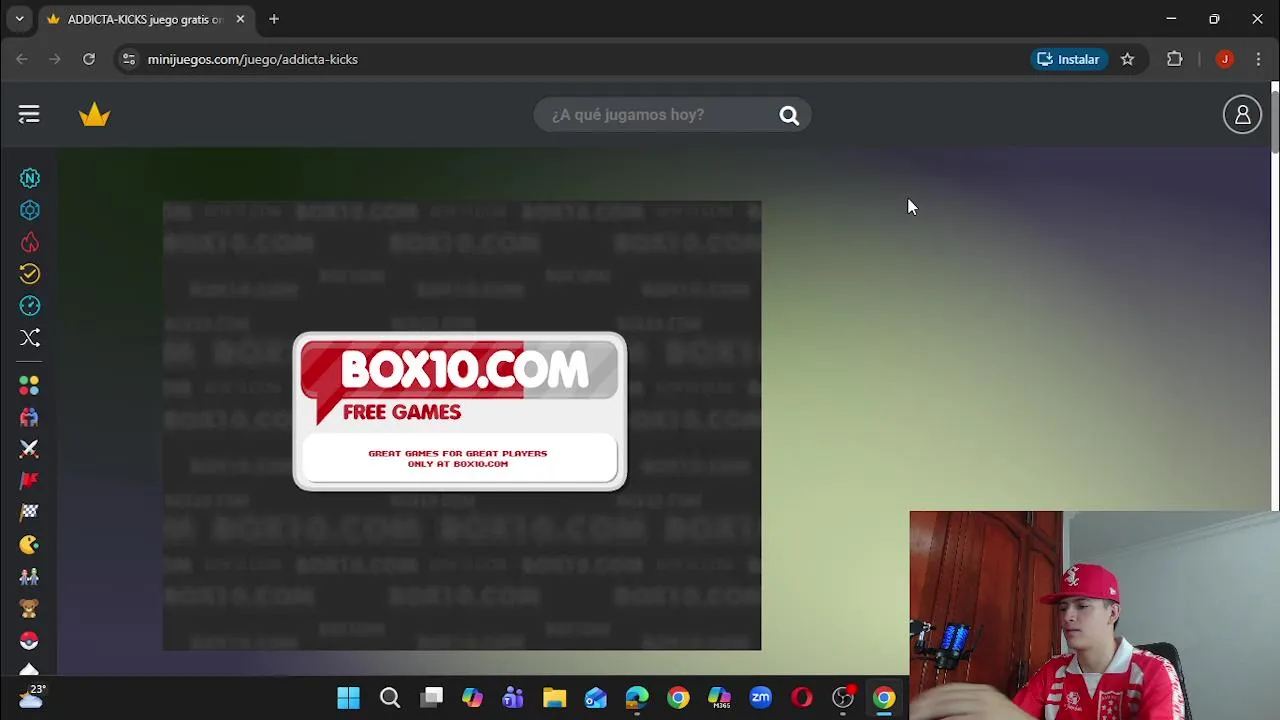1280x720 pixels.
Task: Close the ADDICTA-KICKS tab
Action: coord(240,19)
